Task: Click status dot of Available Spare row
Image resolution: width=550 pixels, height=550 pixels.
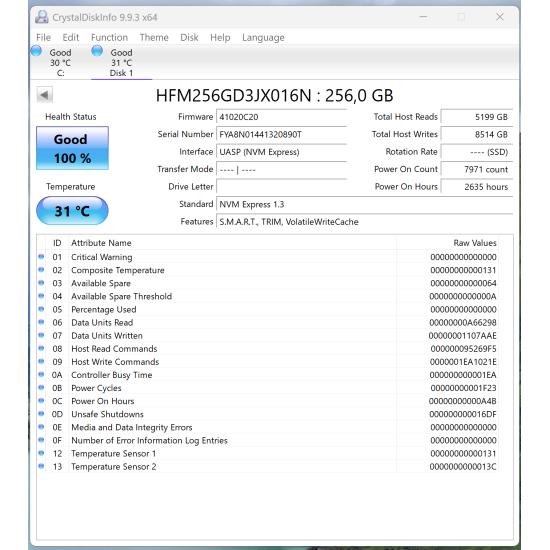Action: tap(41, 283)
